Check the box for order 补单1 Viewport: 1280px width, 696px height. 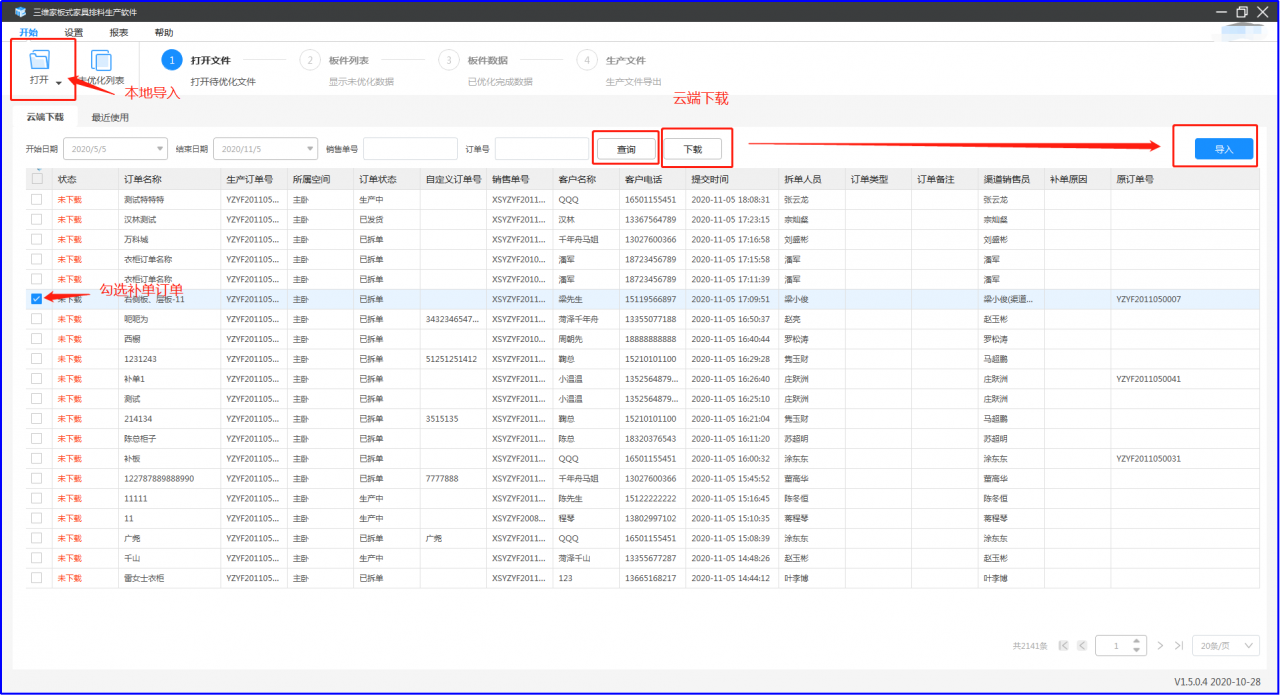37,379
